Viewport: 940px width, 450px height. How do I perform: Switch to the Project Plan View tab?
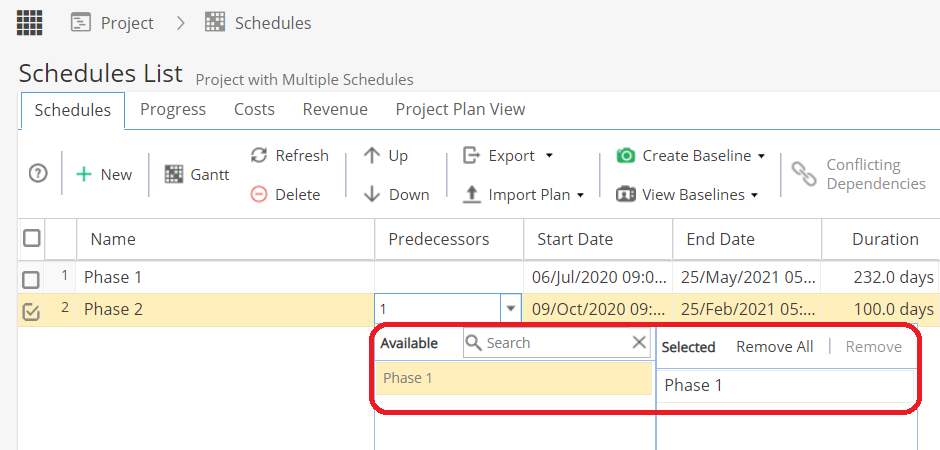(x=460, y=109)
